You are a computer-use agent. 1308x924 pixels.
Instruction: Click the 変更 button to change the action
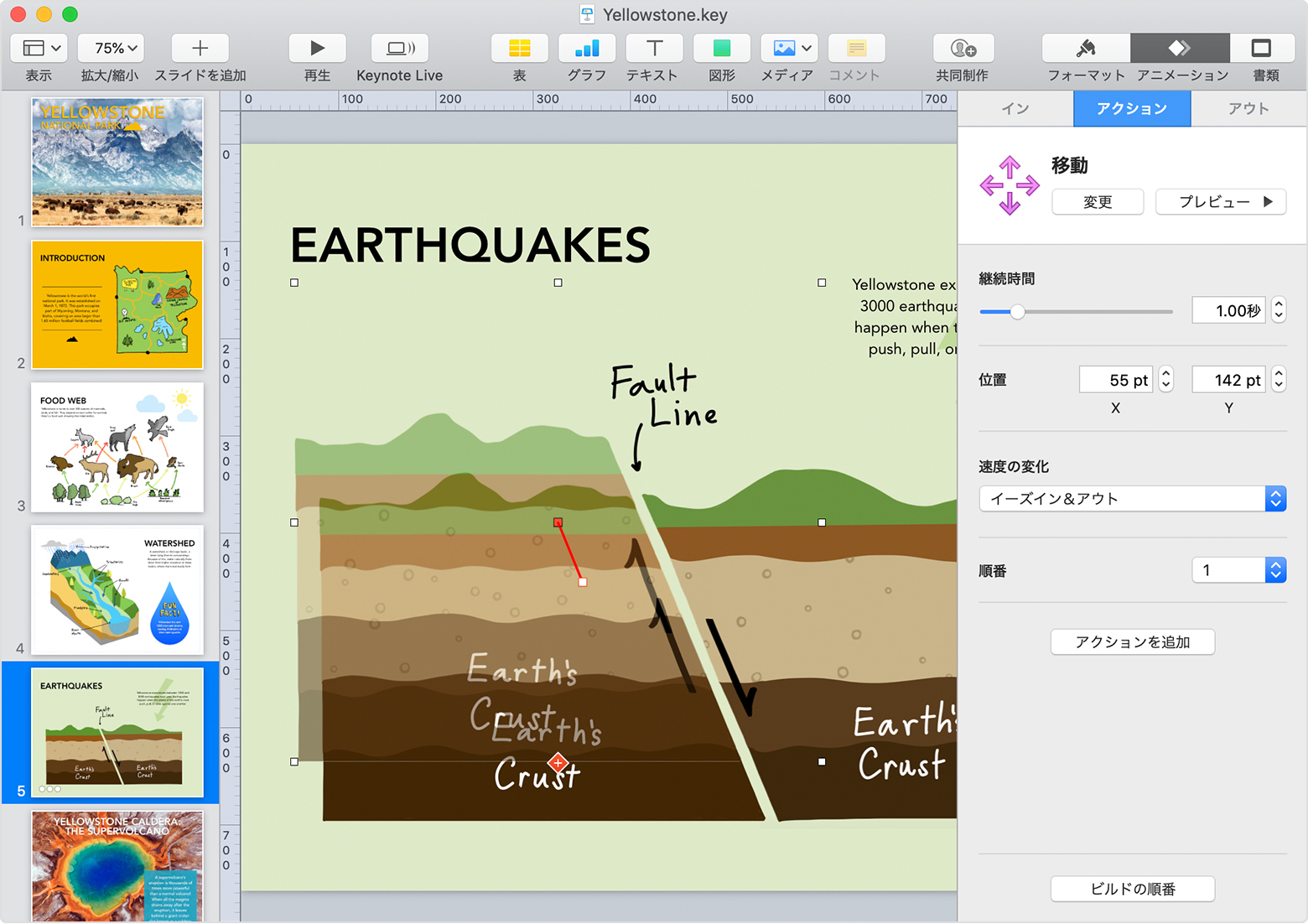[x=1098, y=202]
